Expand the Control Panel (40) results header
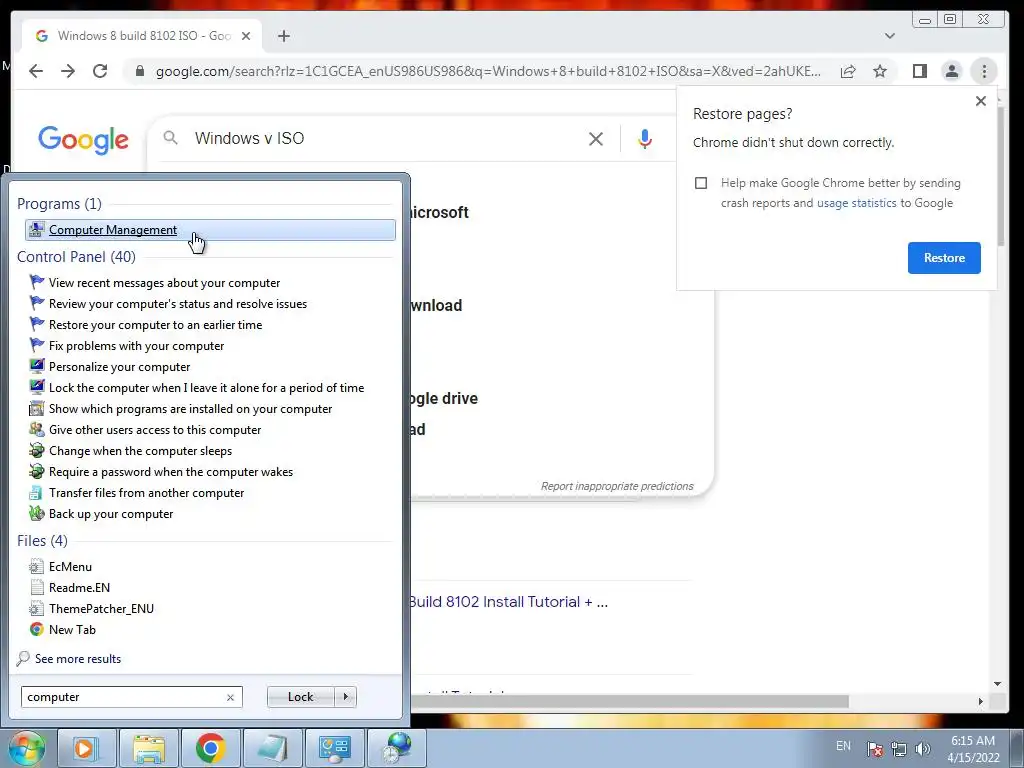Screen dimensions: 1024x768 [76, 257]
